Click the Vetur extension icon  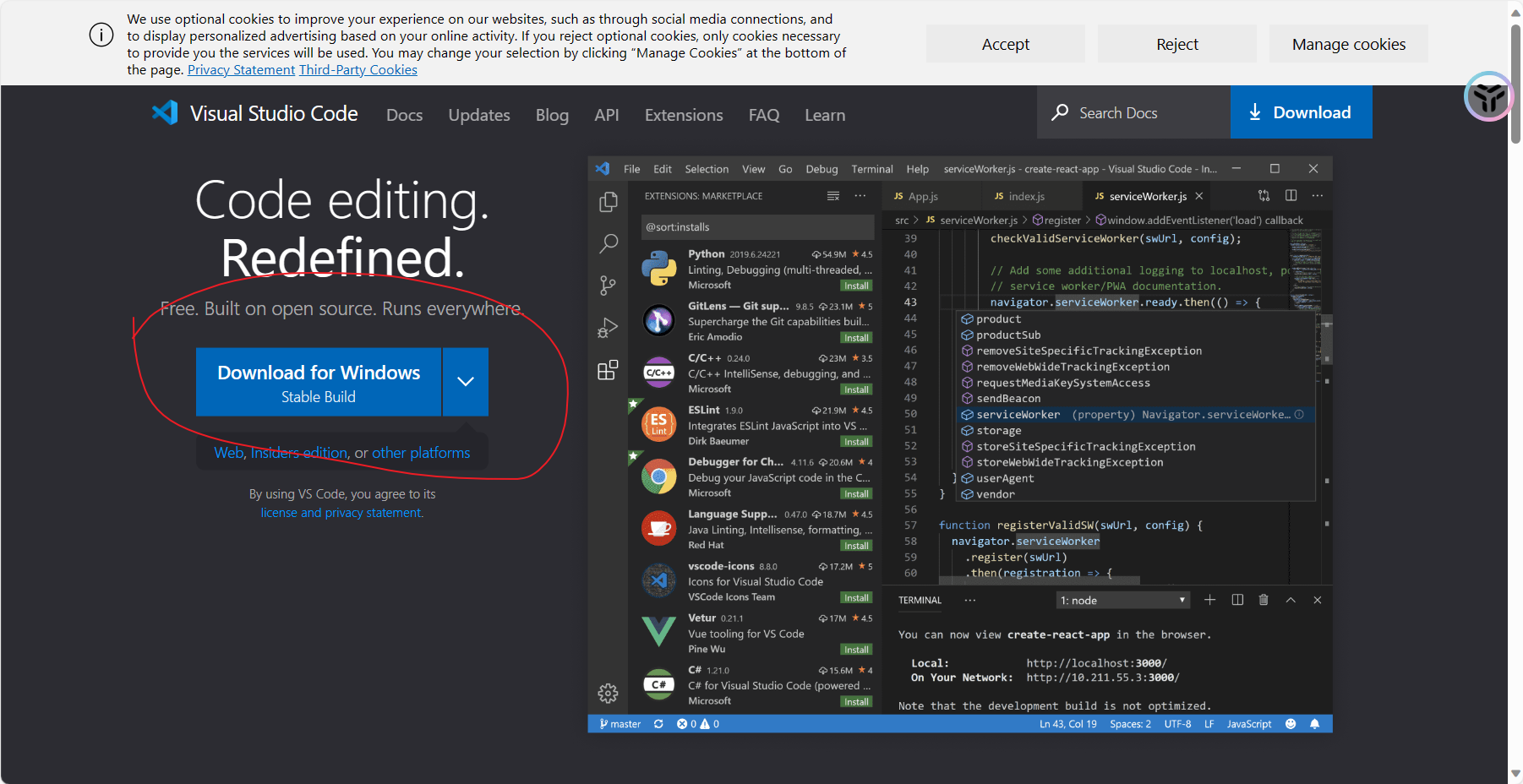click(x=658, y=632)
